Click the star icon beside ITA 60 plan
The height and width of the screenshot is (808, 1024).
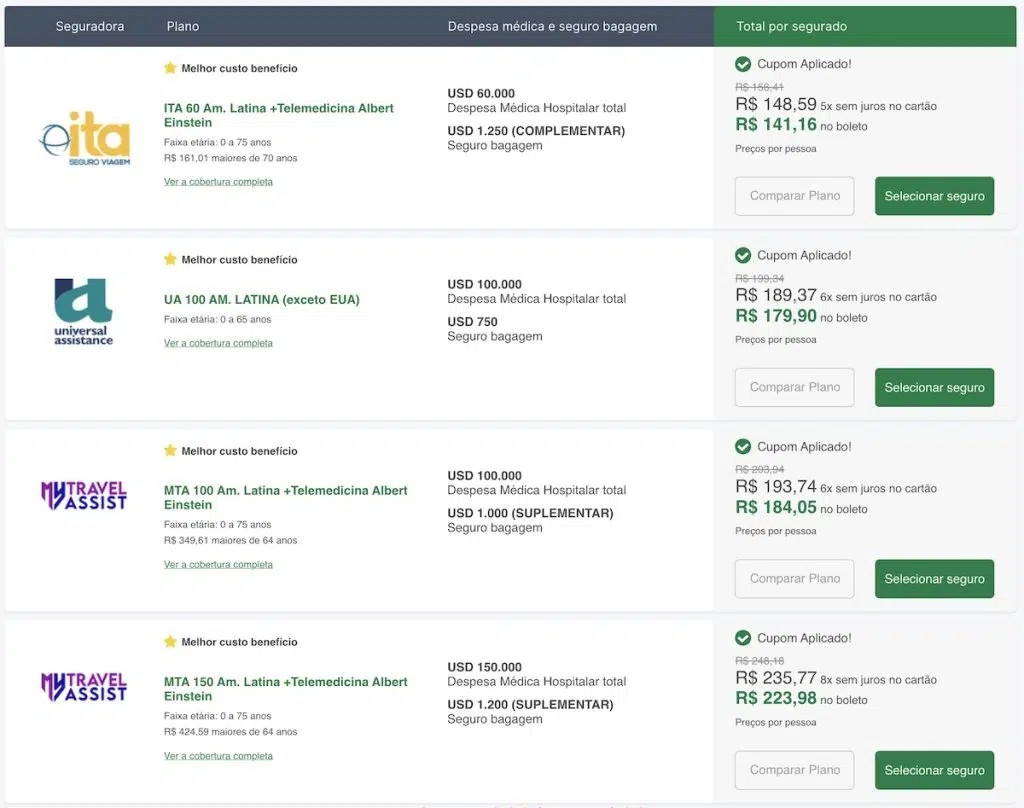click(x=170, y=68)
